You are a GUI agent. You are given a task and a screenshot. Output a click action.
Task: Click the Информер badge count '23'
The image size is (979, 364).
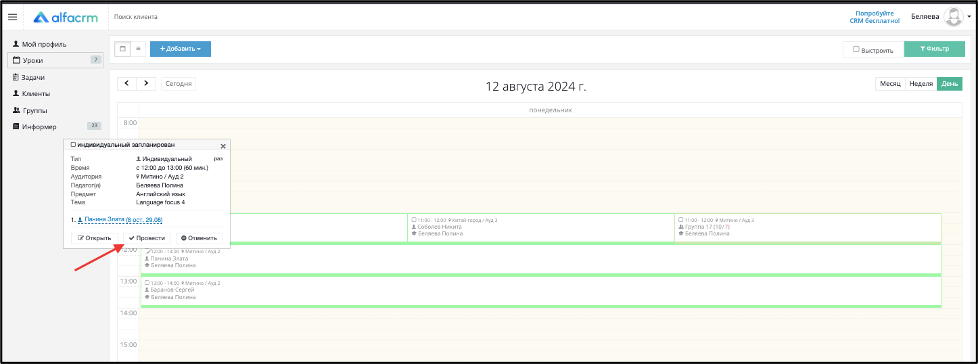coord(94,126)
